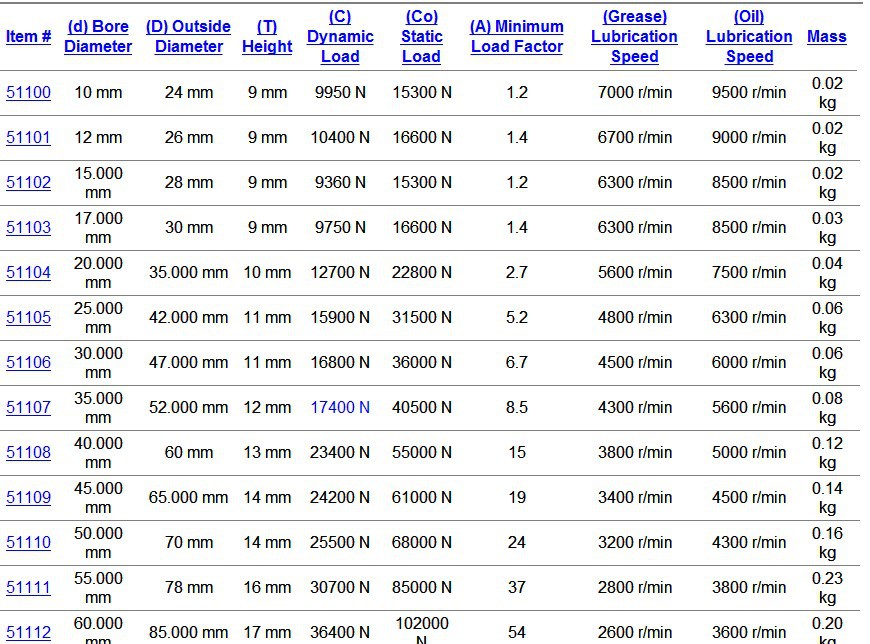Click item number 51102
This screenshot has height=644, width=870.
pyautogui.click(x=28, y=183)
